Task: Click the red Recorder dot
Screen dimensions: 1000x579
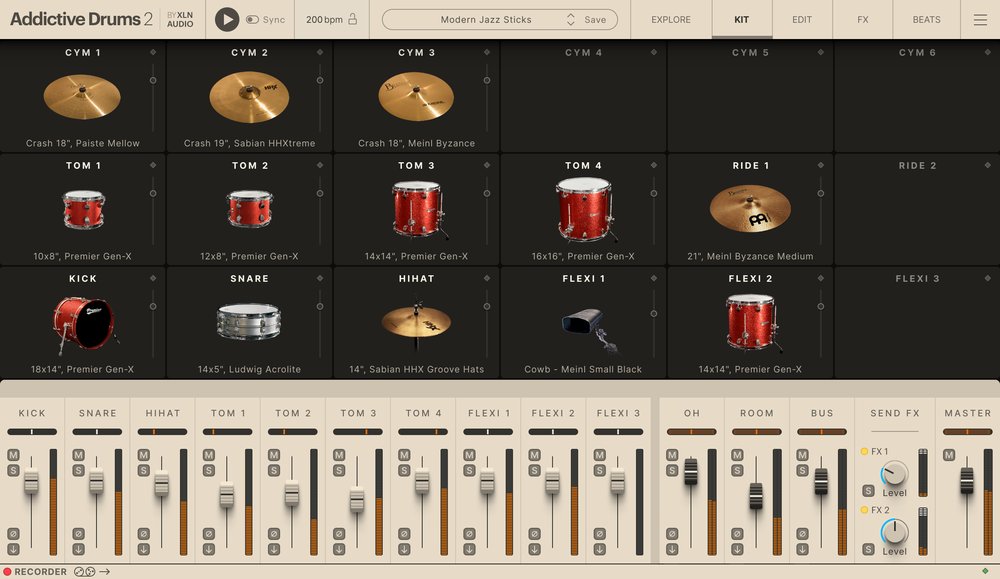Action: (9, 571)
